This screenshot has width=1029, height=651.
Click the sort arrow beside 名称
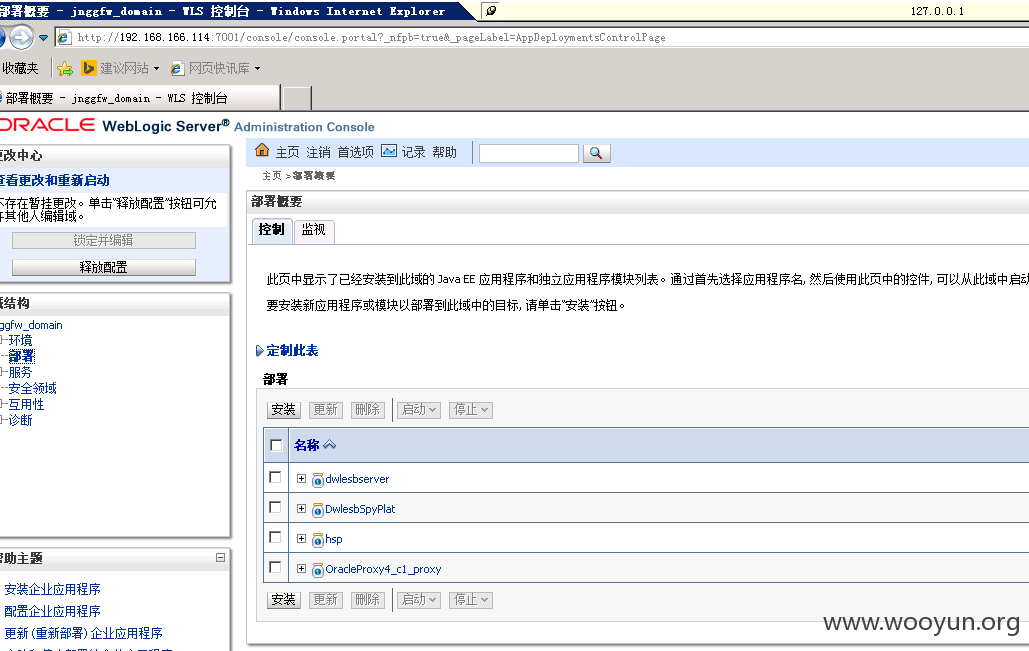click(x=329, y=445)
